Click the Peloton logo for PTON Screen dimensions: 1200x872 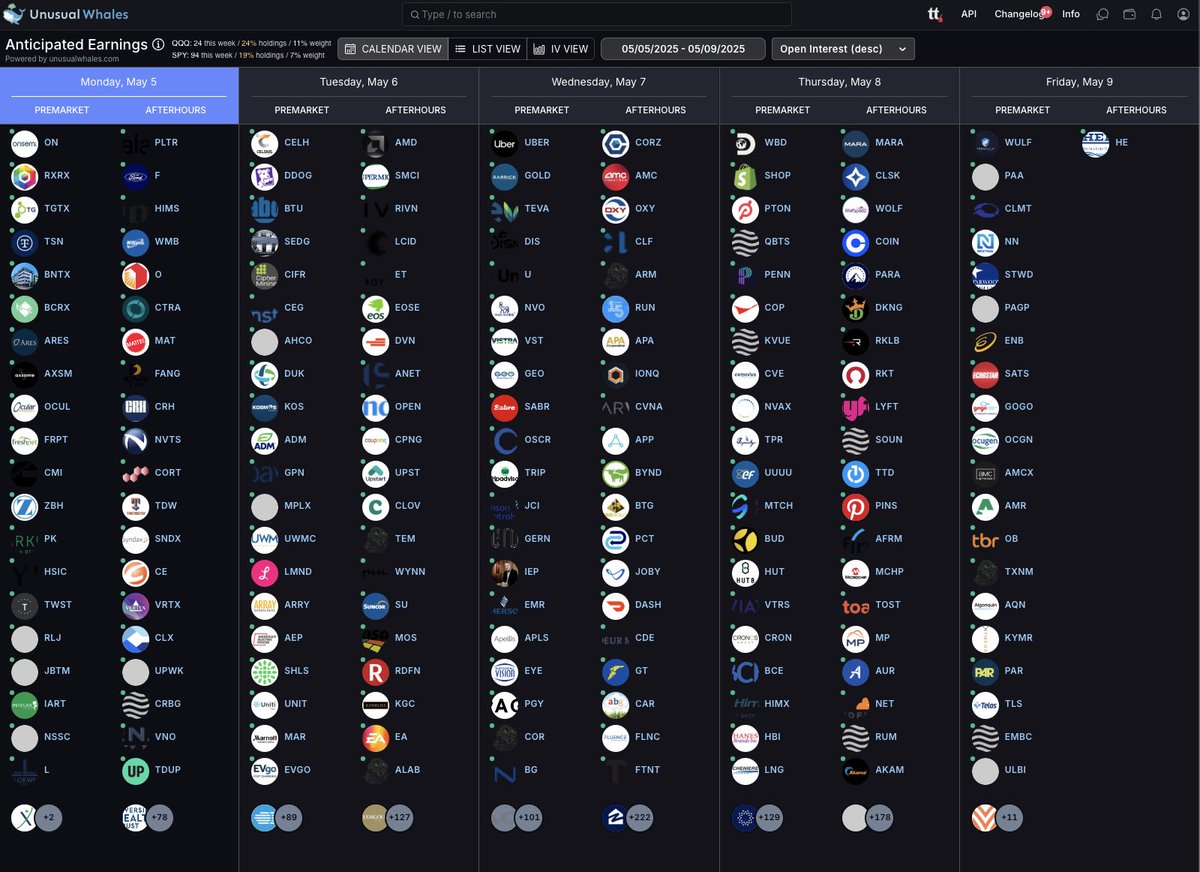pos(745,210)
